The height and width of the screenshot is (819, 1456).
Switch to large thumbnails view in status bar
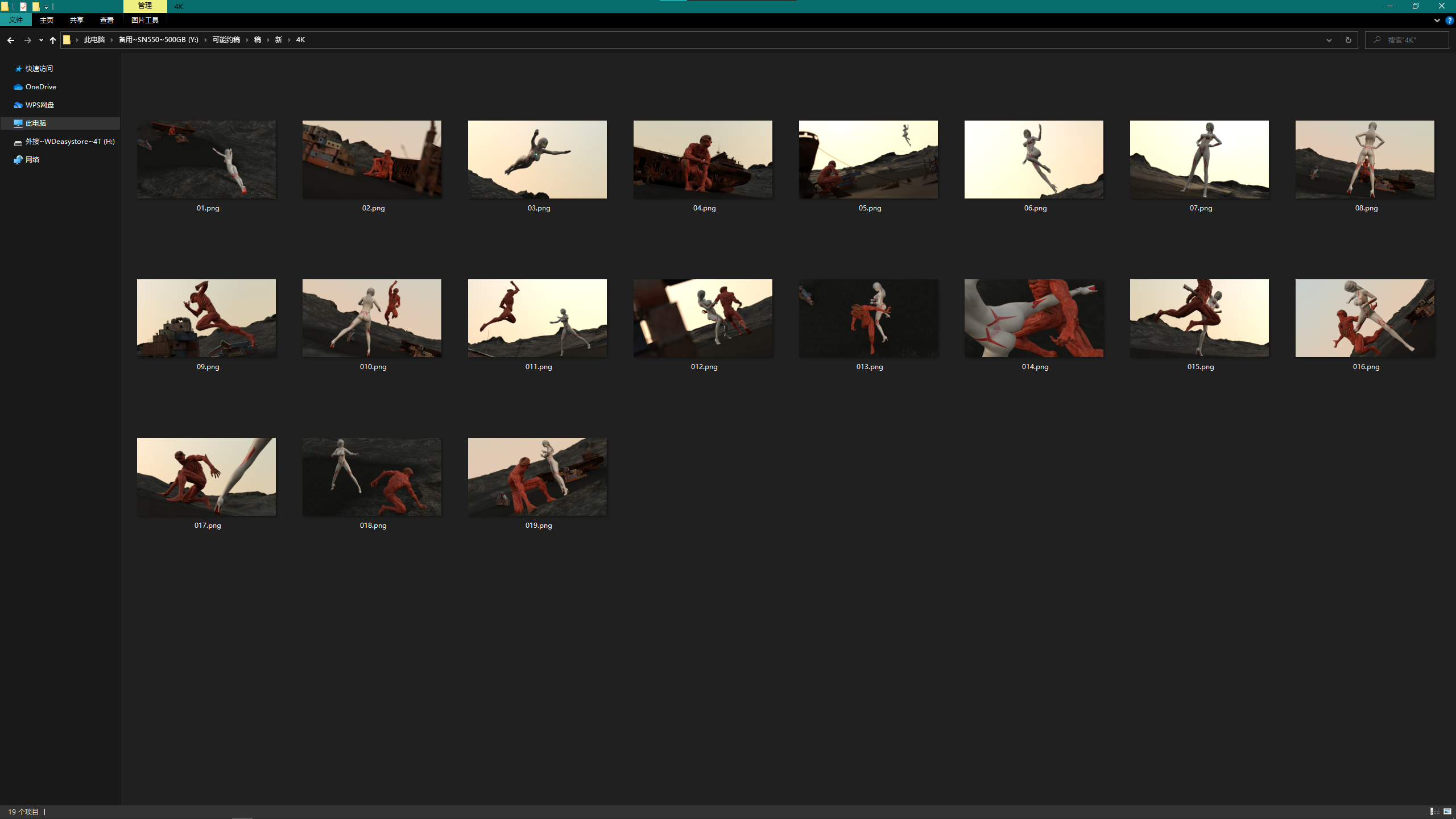(x=1447, y=812)
